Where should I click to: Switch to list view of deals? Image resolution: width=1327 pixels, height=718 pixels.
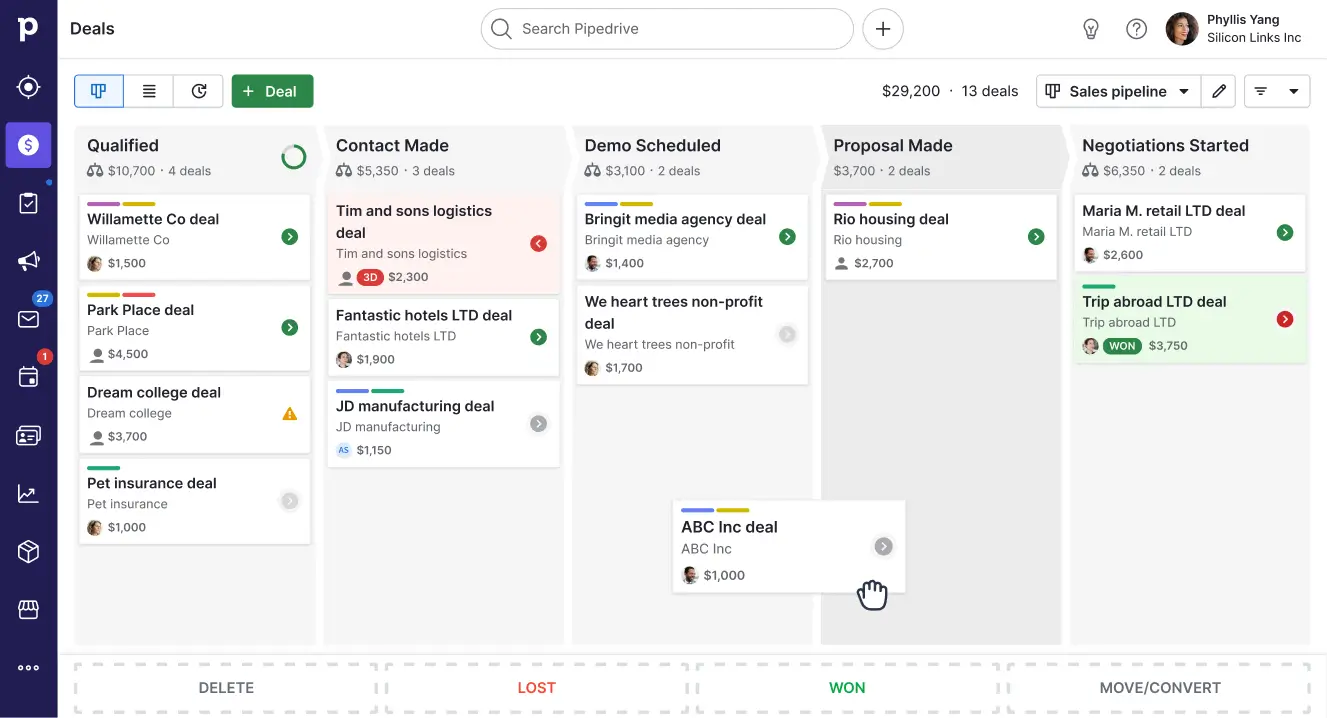[x=148, y=90]
